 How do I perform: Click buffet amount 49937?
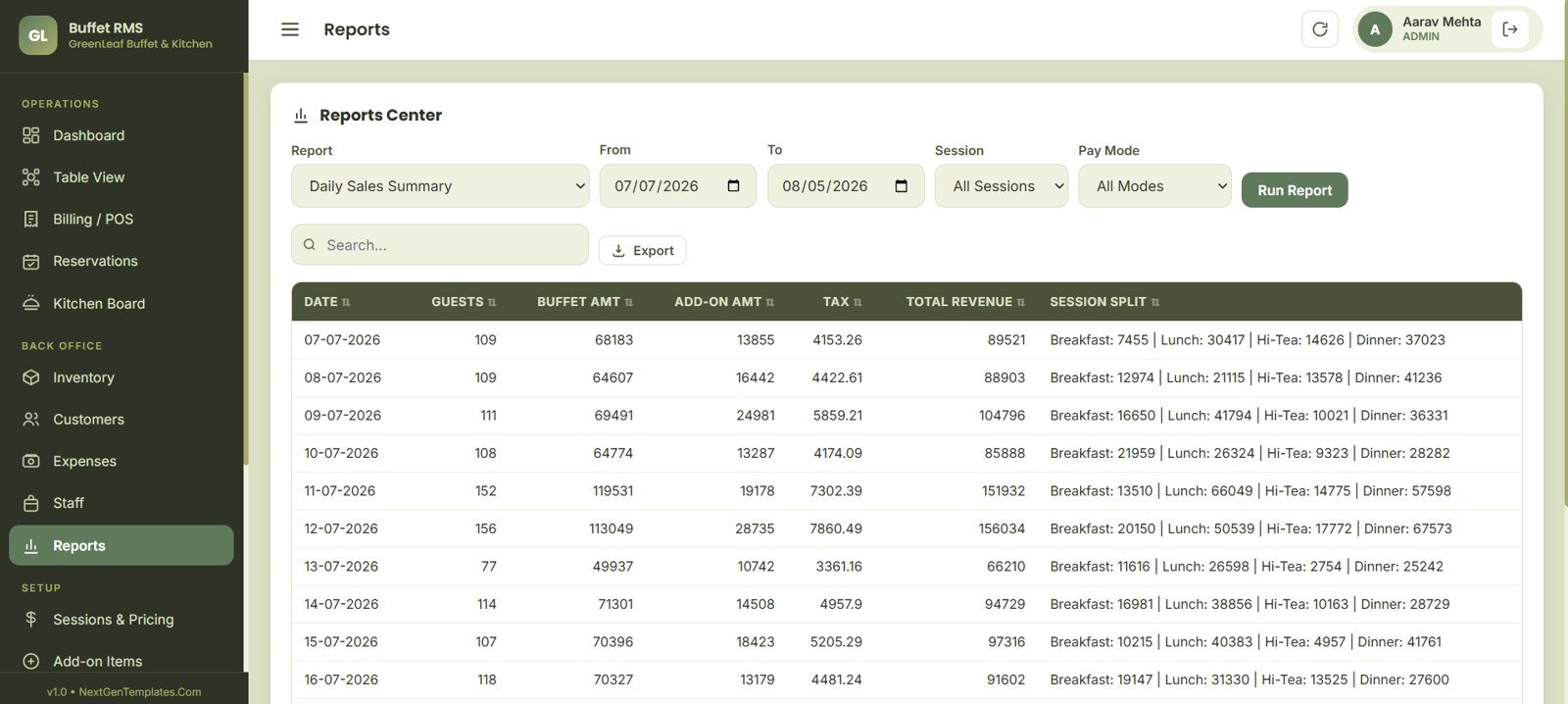613,567
